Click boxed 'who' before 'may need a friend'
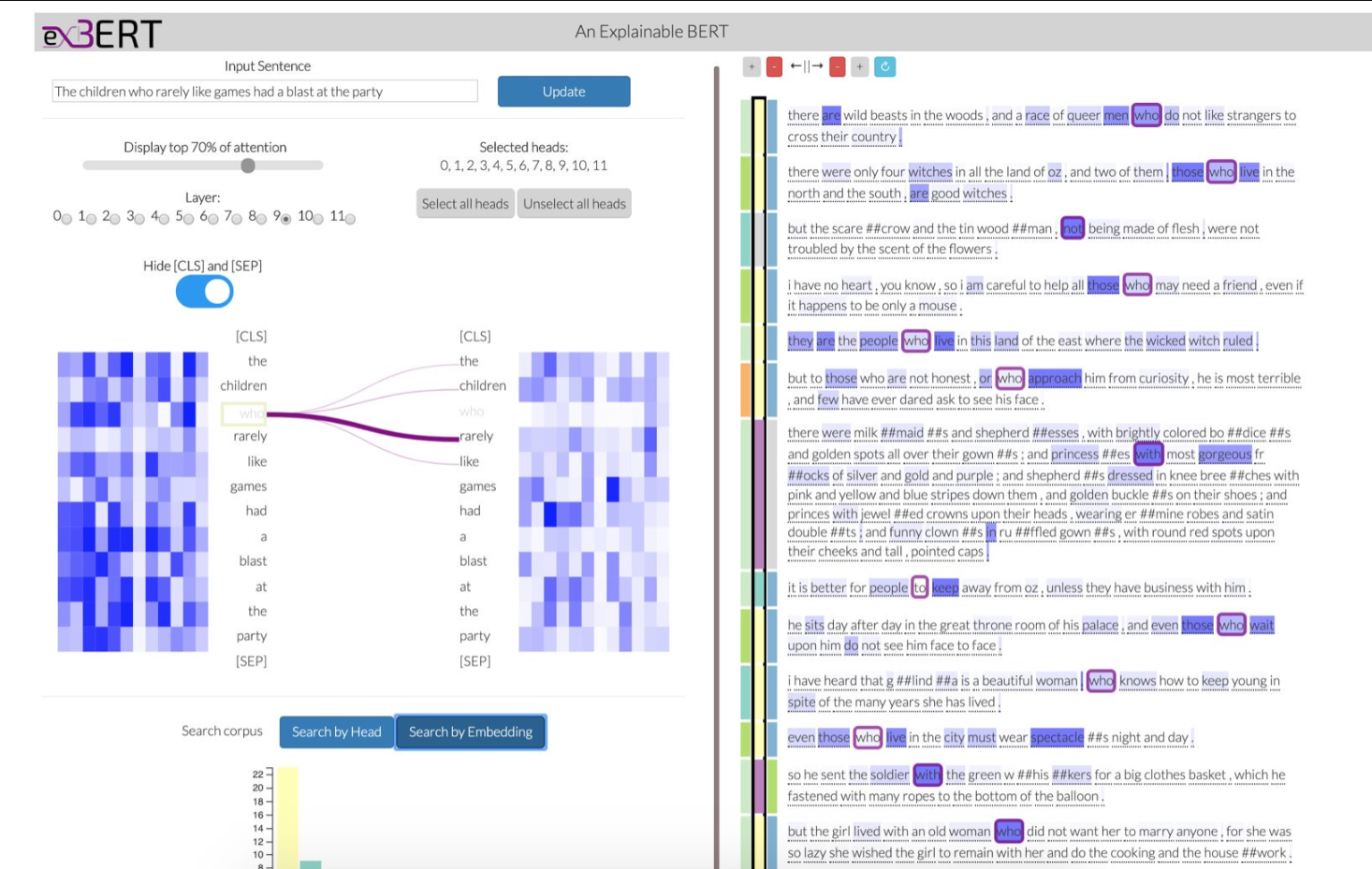This screenshot has width=1372, height=869. pos(1137,285)
